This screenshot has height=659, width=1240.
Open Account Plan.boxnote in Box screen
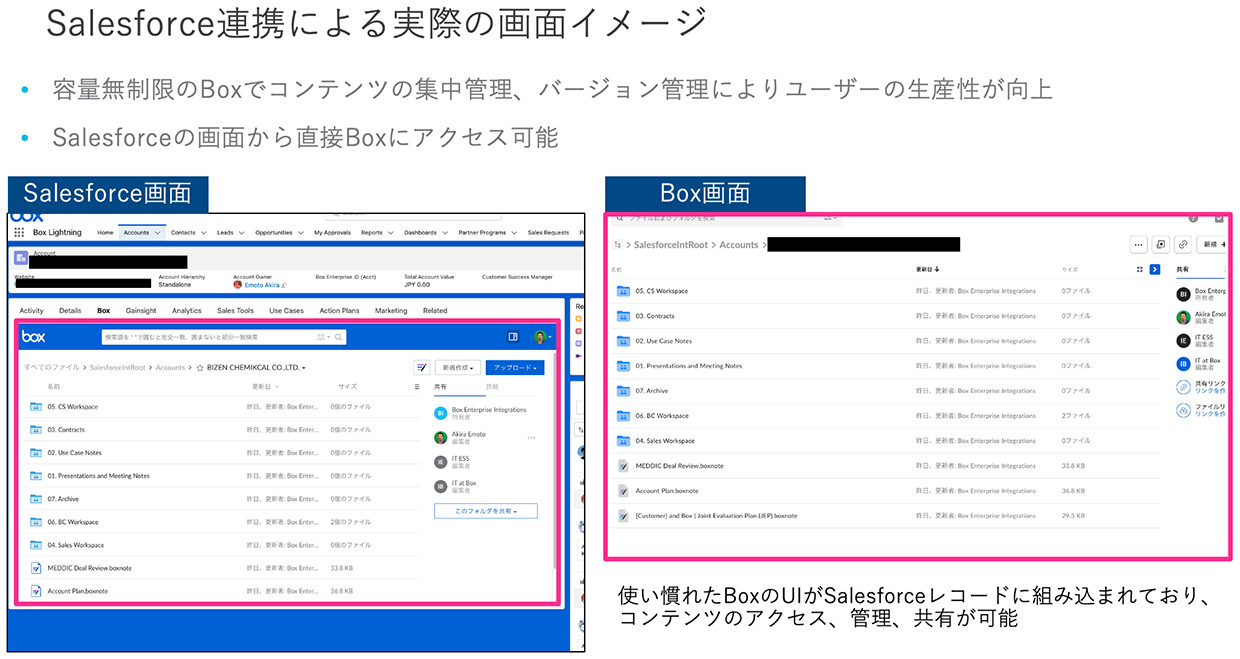667,491
